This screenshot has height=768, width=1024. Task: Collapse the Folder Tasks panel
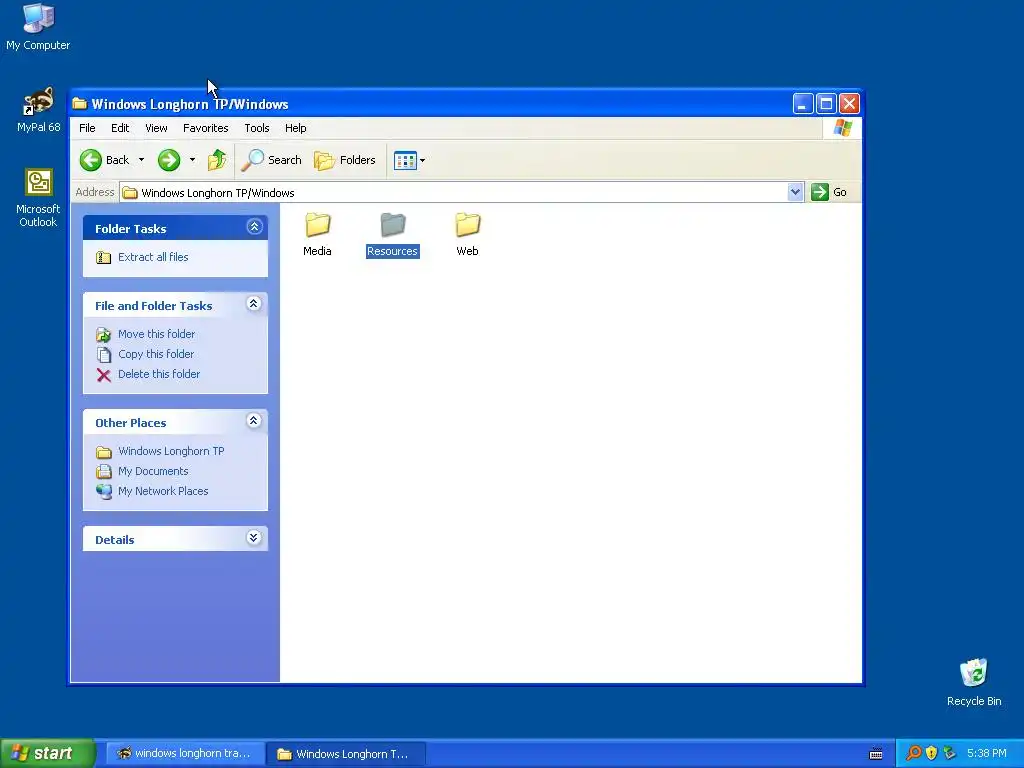(x=255, y=227)
